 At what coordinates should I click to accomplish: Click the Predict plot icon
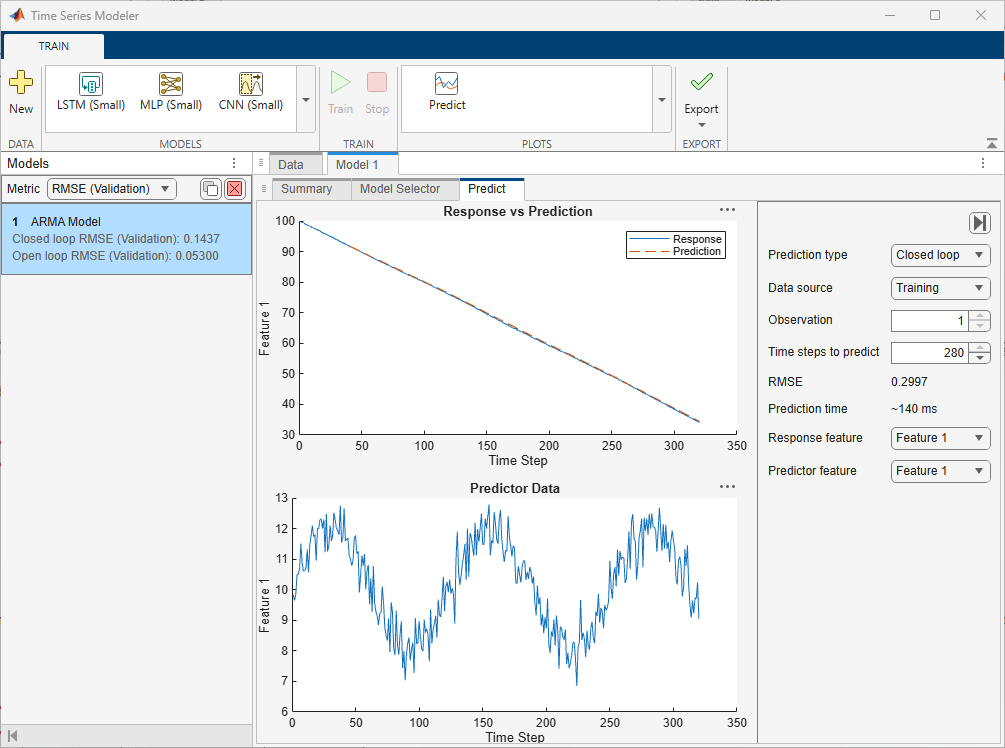coord(447,84)
